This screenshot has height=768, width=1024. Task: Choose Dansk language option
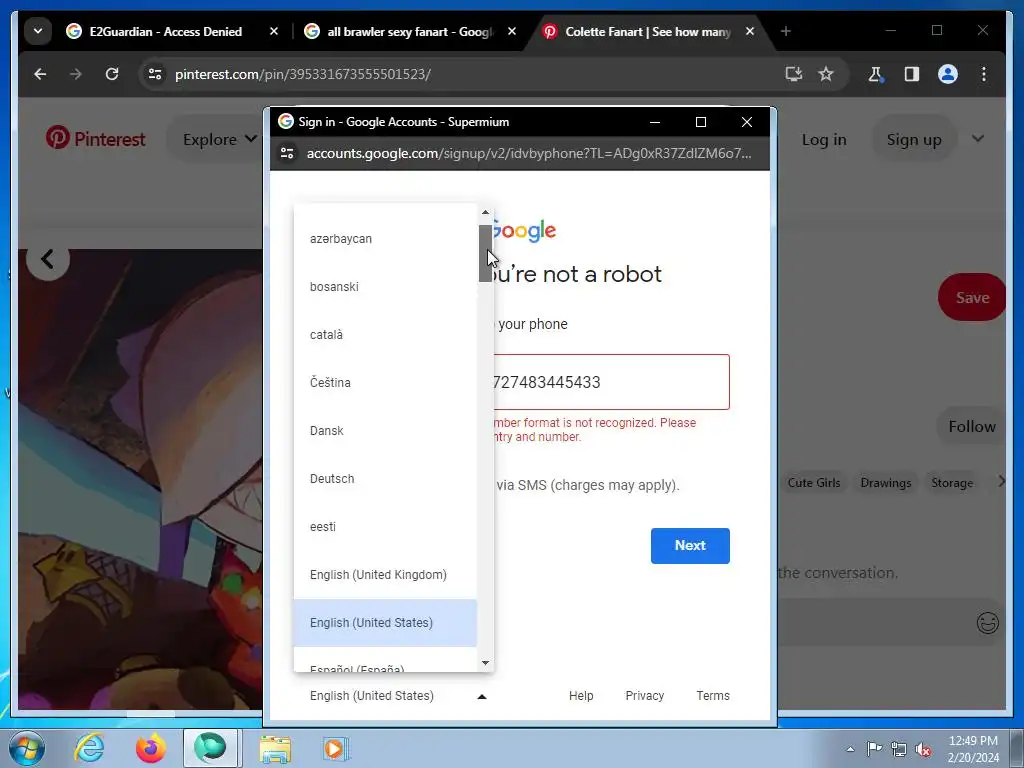click(385, 431)
